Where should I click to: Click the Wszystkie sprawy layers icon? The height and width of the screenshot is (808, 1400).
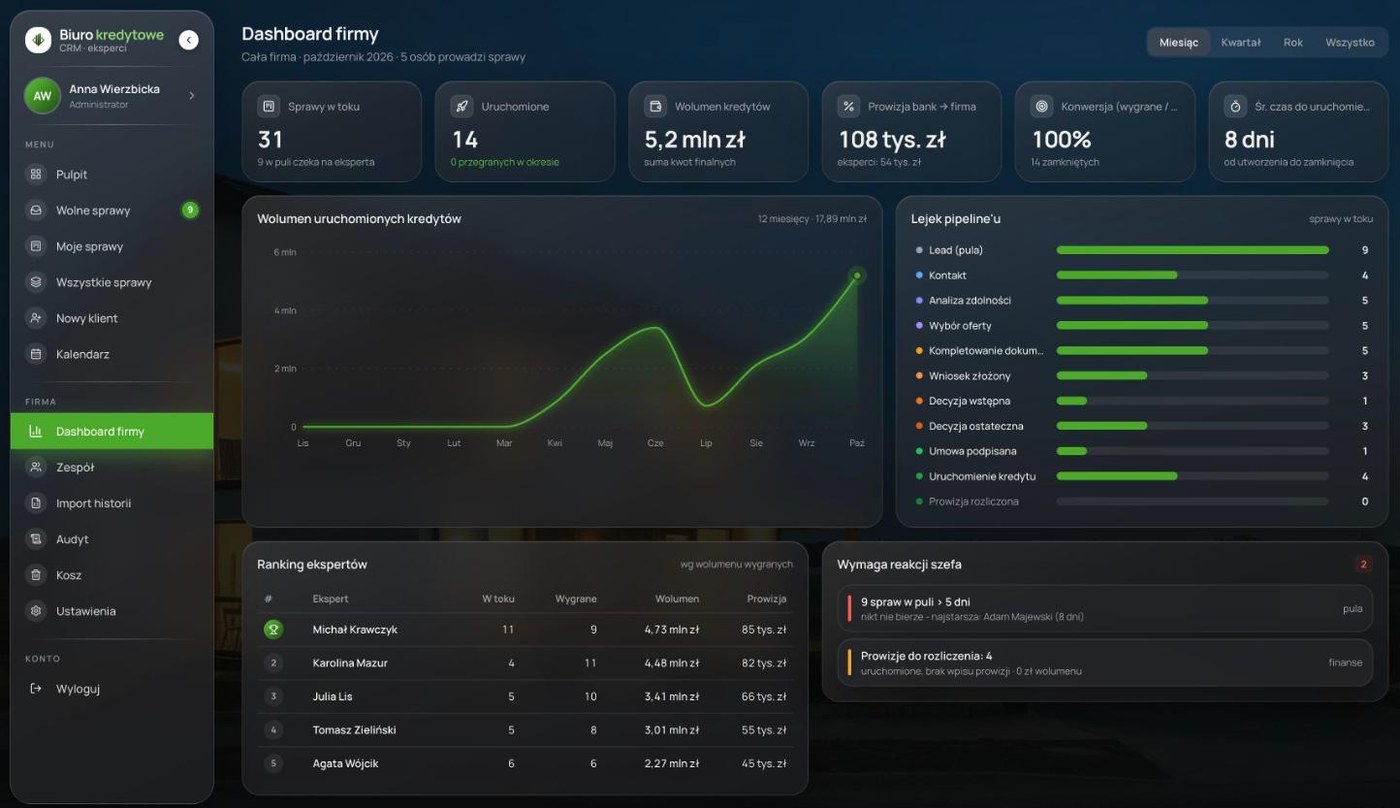(36, 282)
